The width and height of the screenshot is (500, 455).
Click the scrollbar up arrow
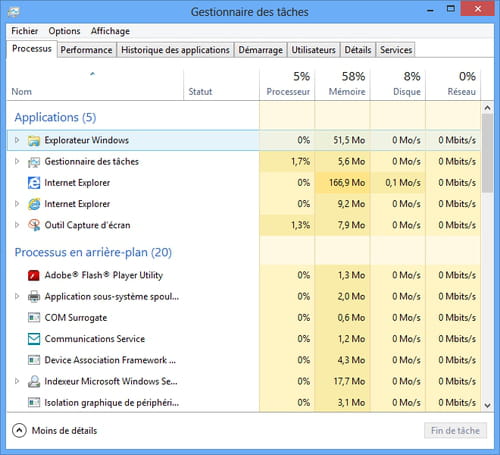[x=487, y=108]
